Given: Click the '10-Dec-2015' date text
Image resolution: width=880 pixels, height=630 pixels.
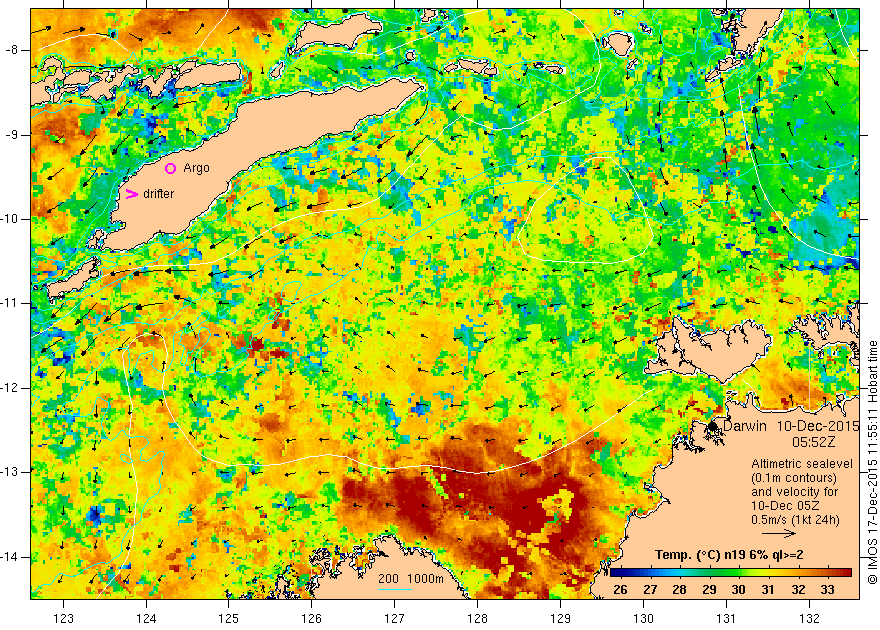Looking at the screenshot, I should click(x=818, y=426).
